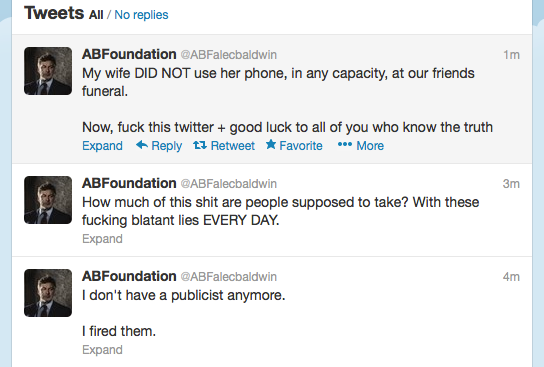Expand the publicist tweet
Viewport: 544px width, 367px height.
point(102,350)
